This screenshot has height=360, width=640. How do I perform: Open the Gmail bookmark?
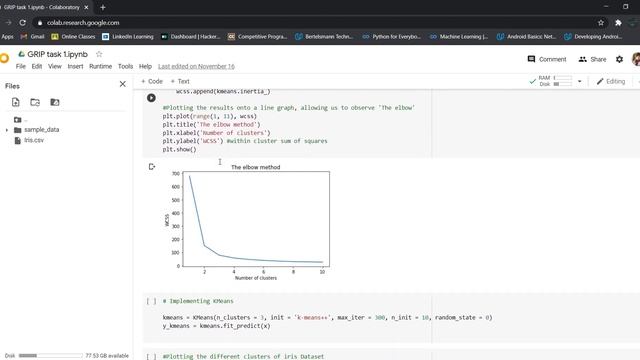(x=32, y=37)
